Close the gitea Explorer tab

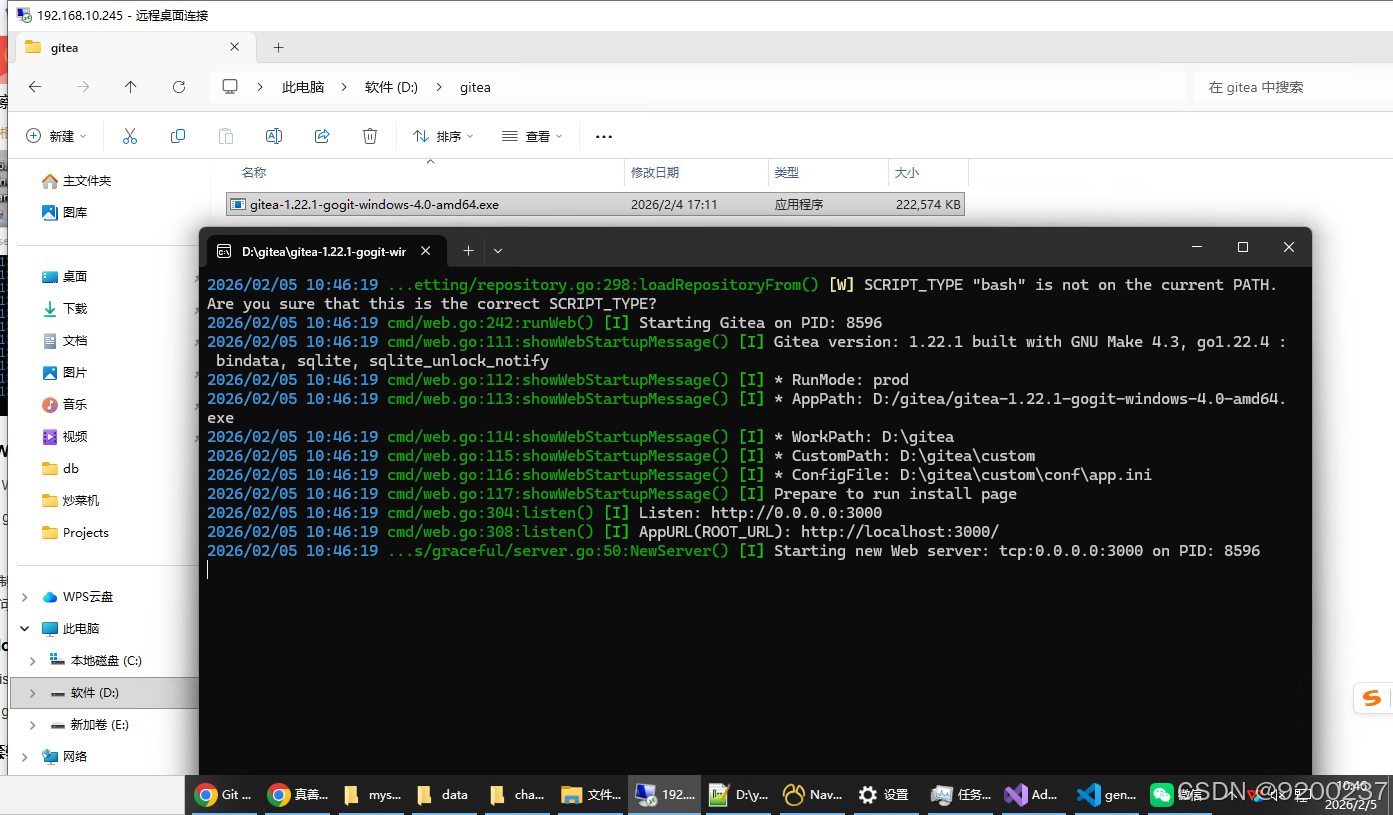click(x=235, y=47)
